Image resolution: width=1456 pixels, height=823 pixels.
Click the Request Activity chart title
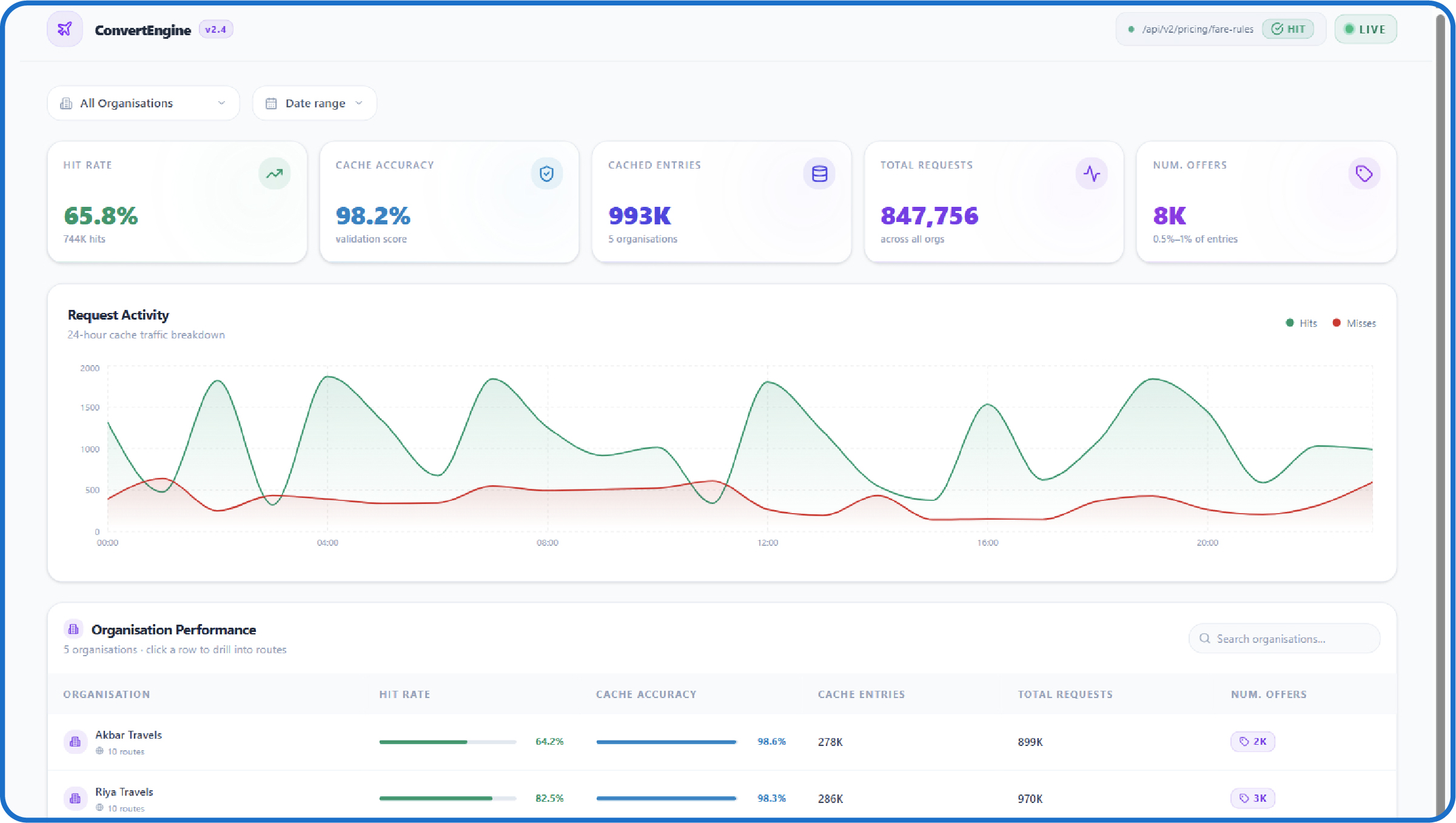pos(118,315)
